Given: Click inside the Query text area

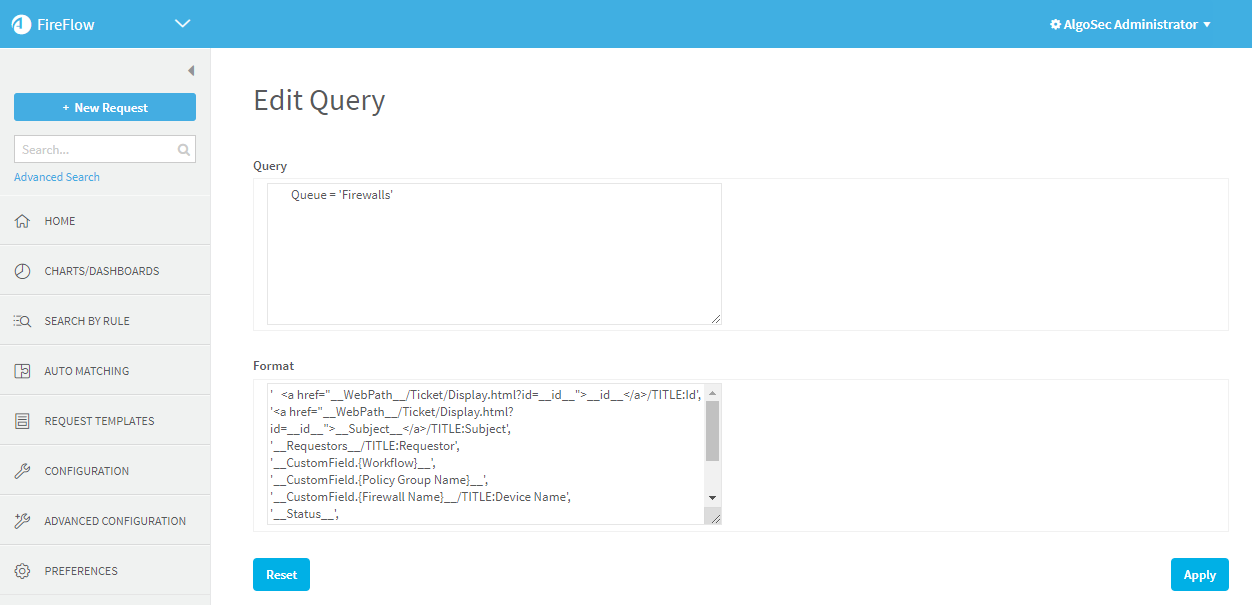Looking at the screenshot, I should (494, 260).
